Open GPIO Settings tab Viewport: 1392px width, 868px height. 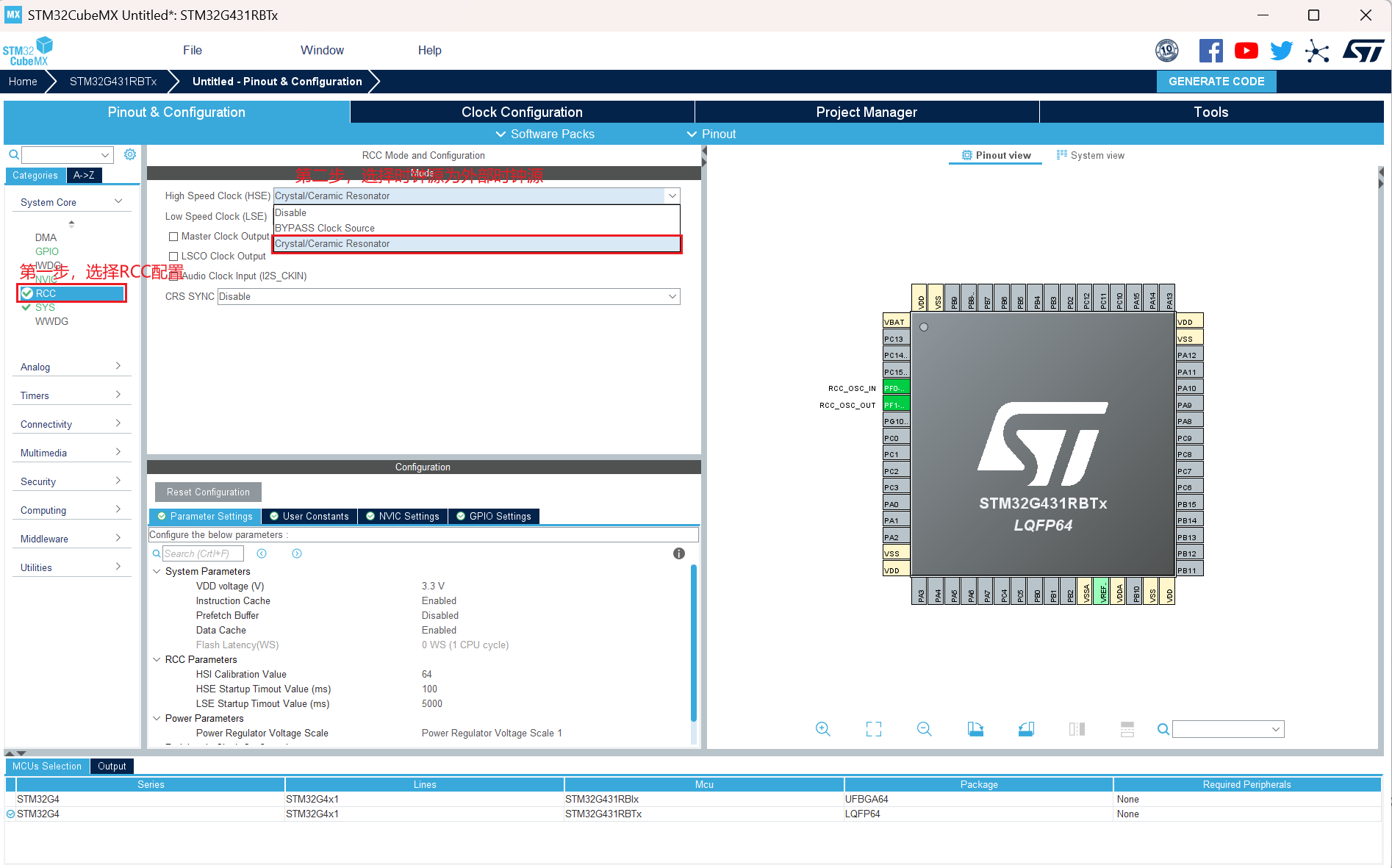(494, 516)
